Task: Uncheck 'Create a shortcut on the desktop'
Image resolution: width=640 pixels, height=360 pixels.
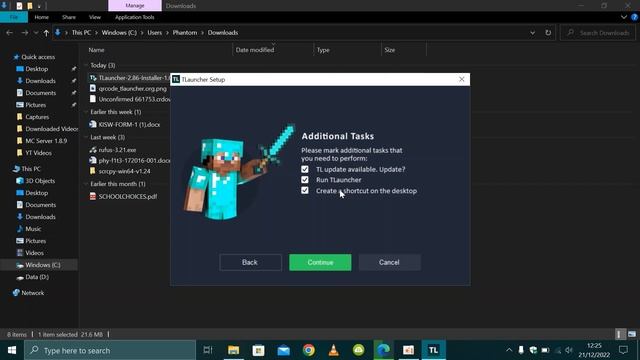Action: click(x=305, y=190)
